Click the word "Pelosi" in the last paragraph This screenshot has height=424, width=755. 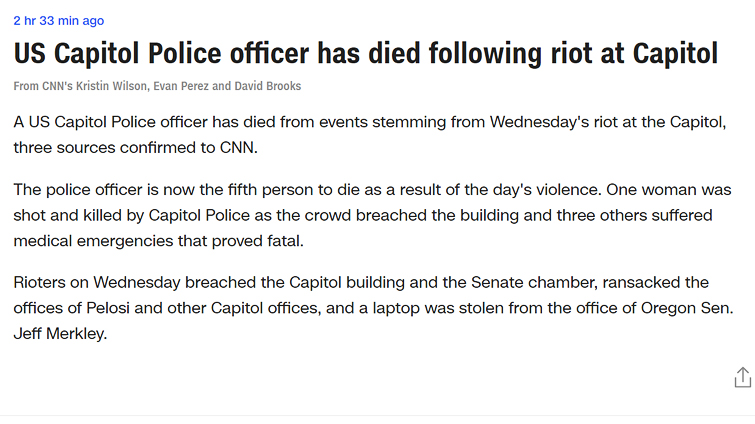(108, 308)
